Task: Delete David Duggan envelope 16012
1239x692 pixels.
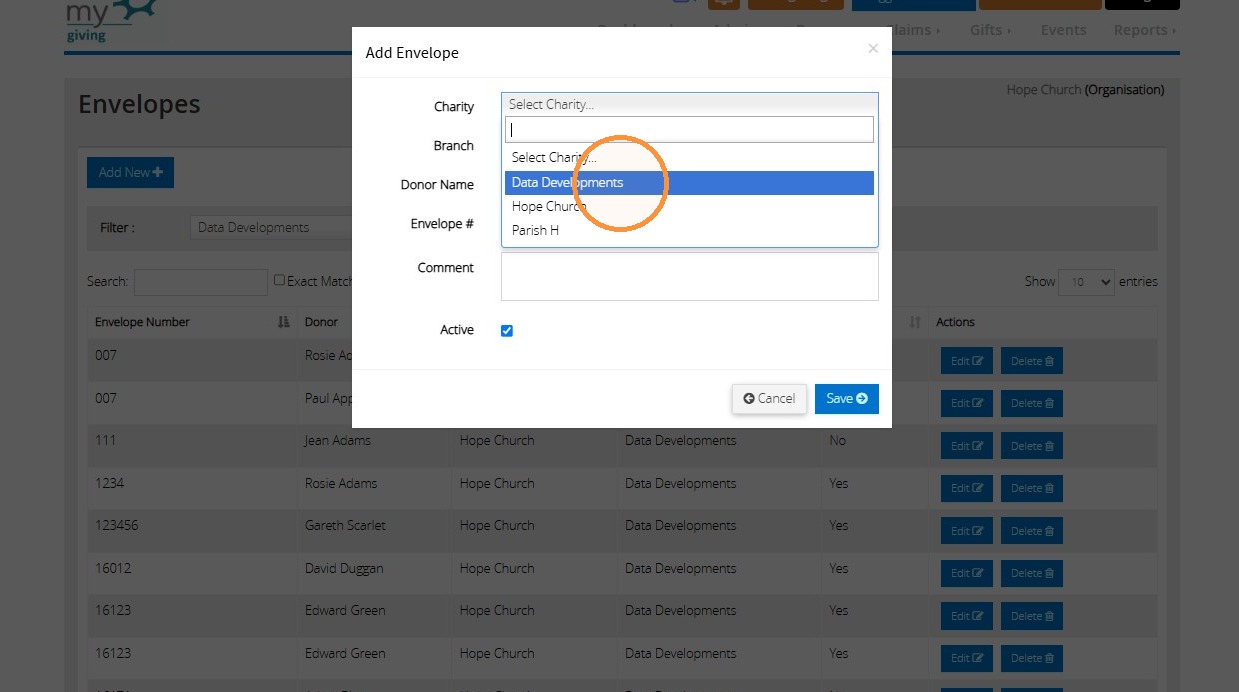Action: [1032, 573]
